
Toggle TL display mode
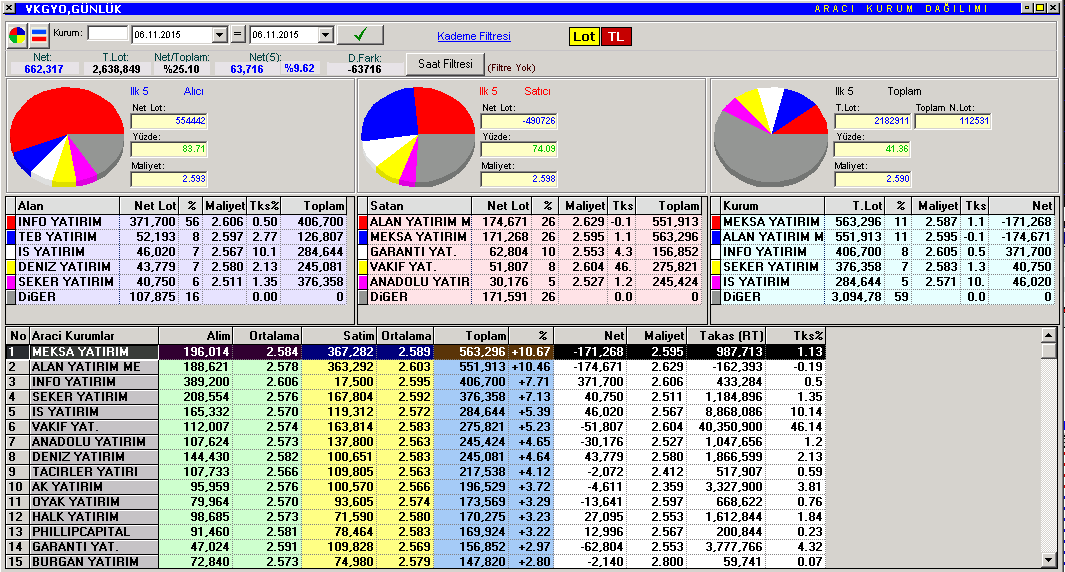click(616, 37)
